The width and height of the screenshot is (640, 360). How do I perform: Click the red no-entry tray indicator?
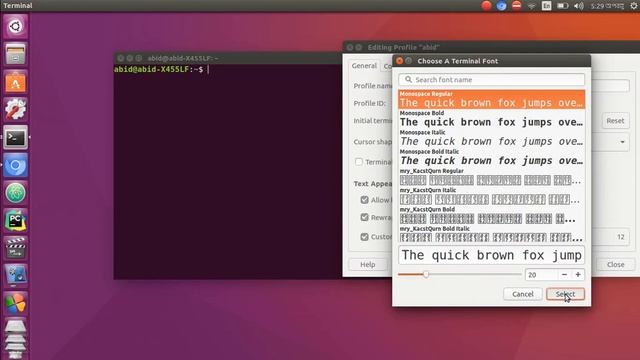(516, 5)
